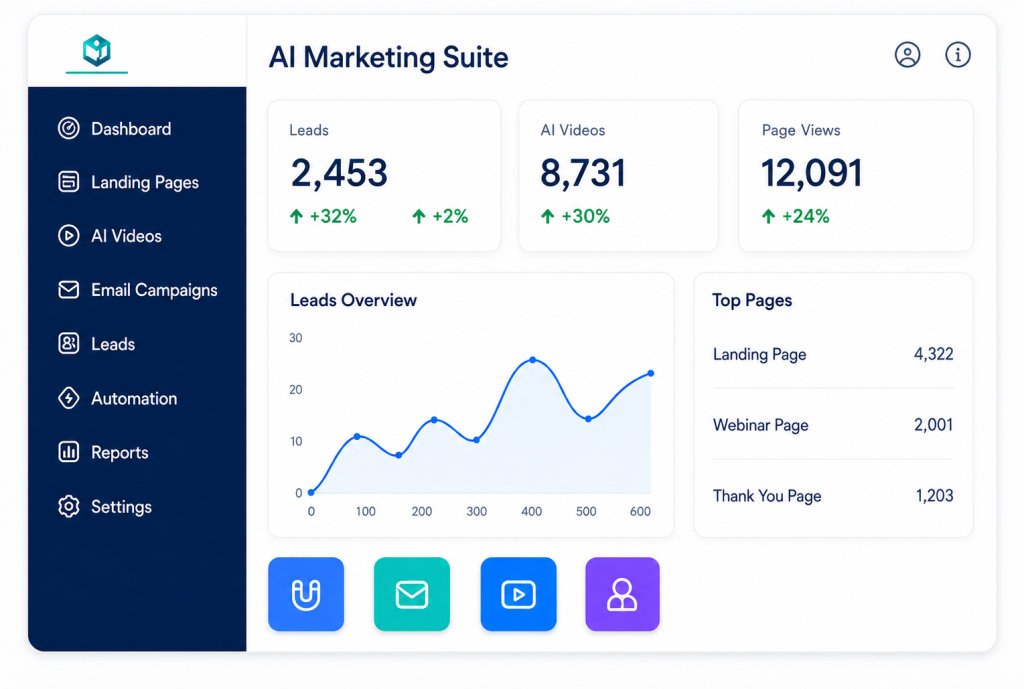Open Webinar Page entry in Top Pages
Viewport: 1024px width, 689px height.
pyautogui.click(x=833, y=425)
